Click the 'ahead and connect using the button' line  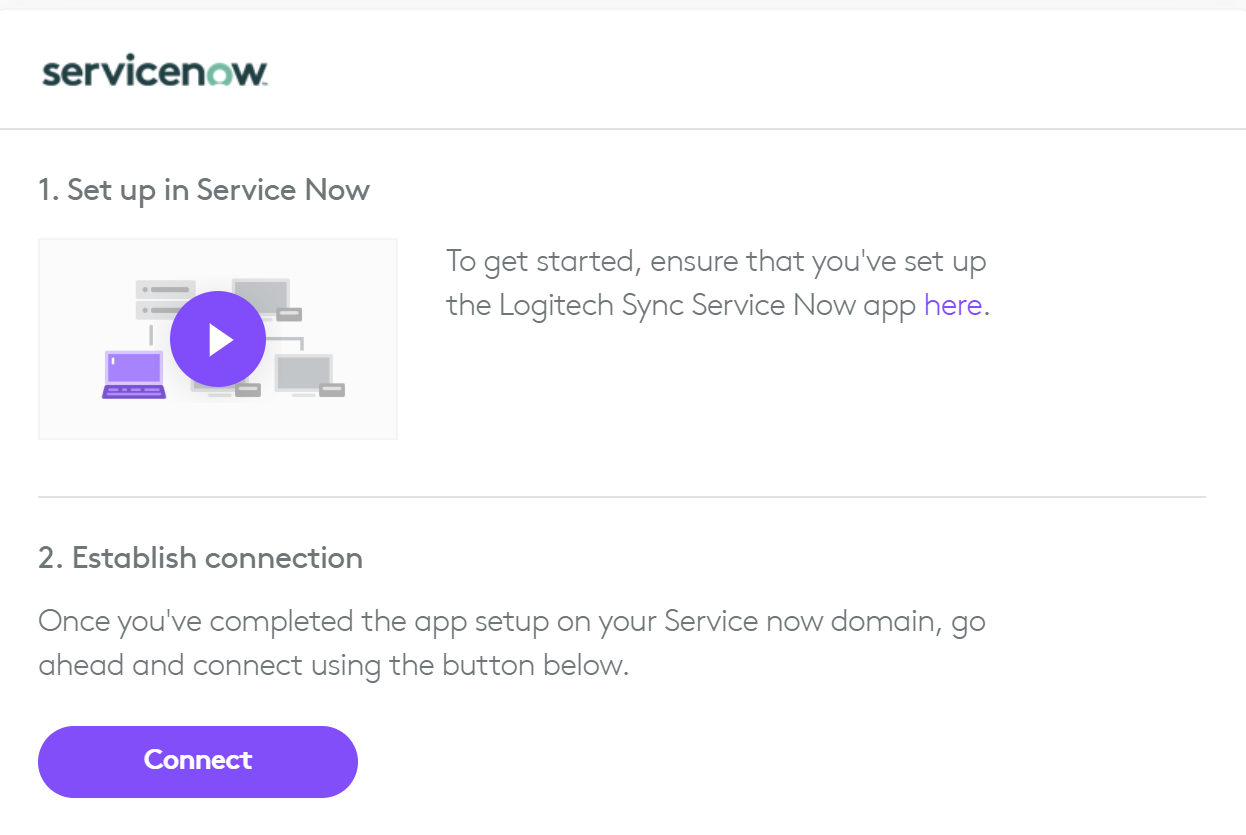click(x=333, y=665)
